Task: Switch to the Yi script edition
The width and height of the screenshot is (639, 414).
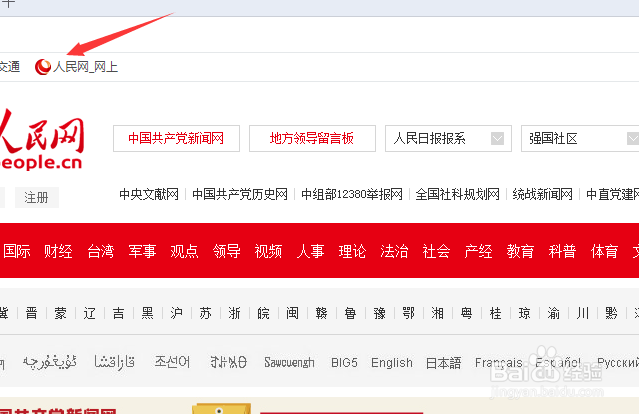Action: pyautogui.click(x=228, y=362)
